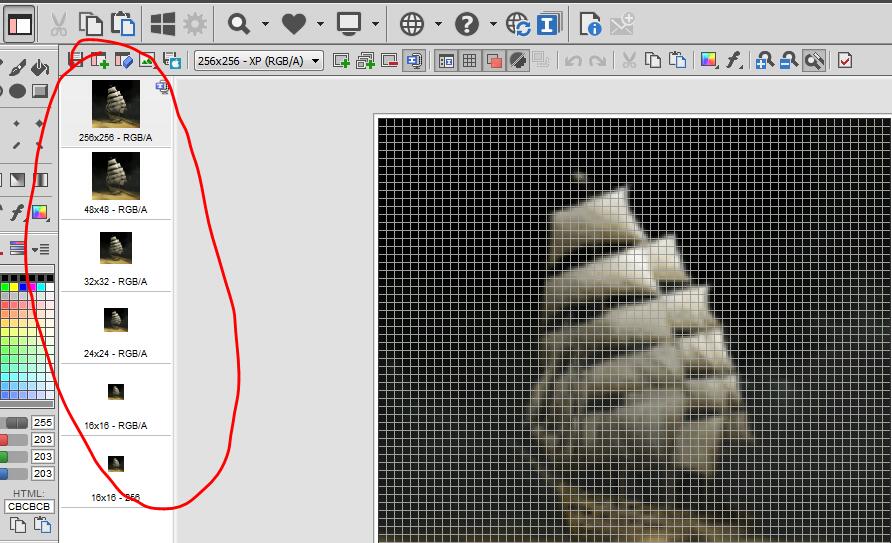Open the dropdown arrow next to the monitor icon

point(375,24)
